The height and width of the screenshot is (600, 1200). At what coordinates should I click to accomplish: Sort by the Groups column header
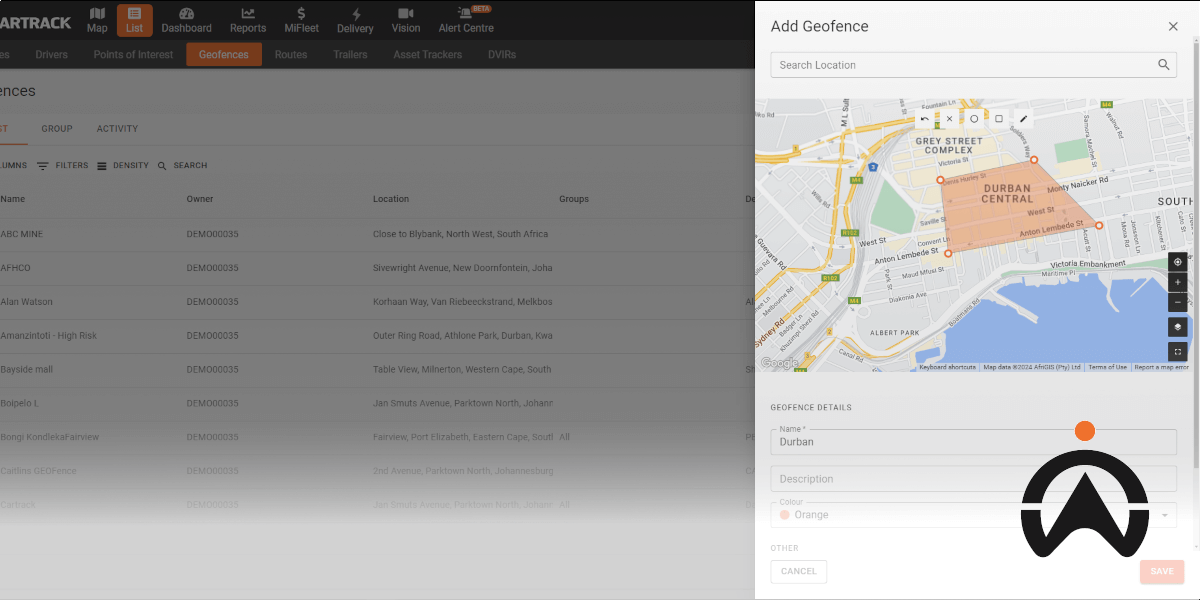tap(574, 199)
